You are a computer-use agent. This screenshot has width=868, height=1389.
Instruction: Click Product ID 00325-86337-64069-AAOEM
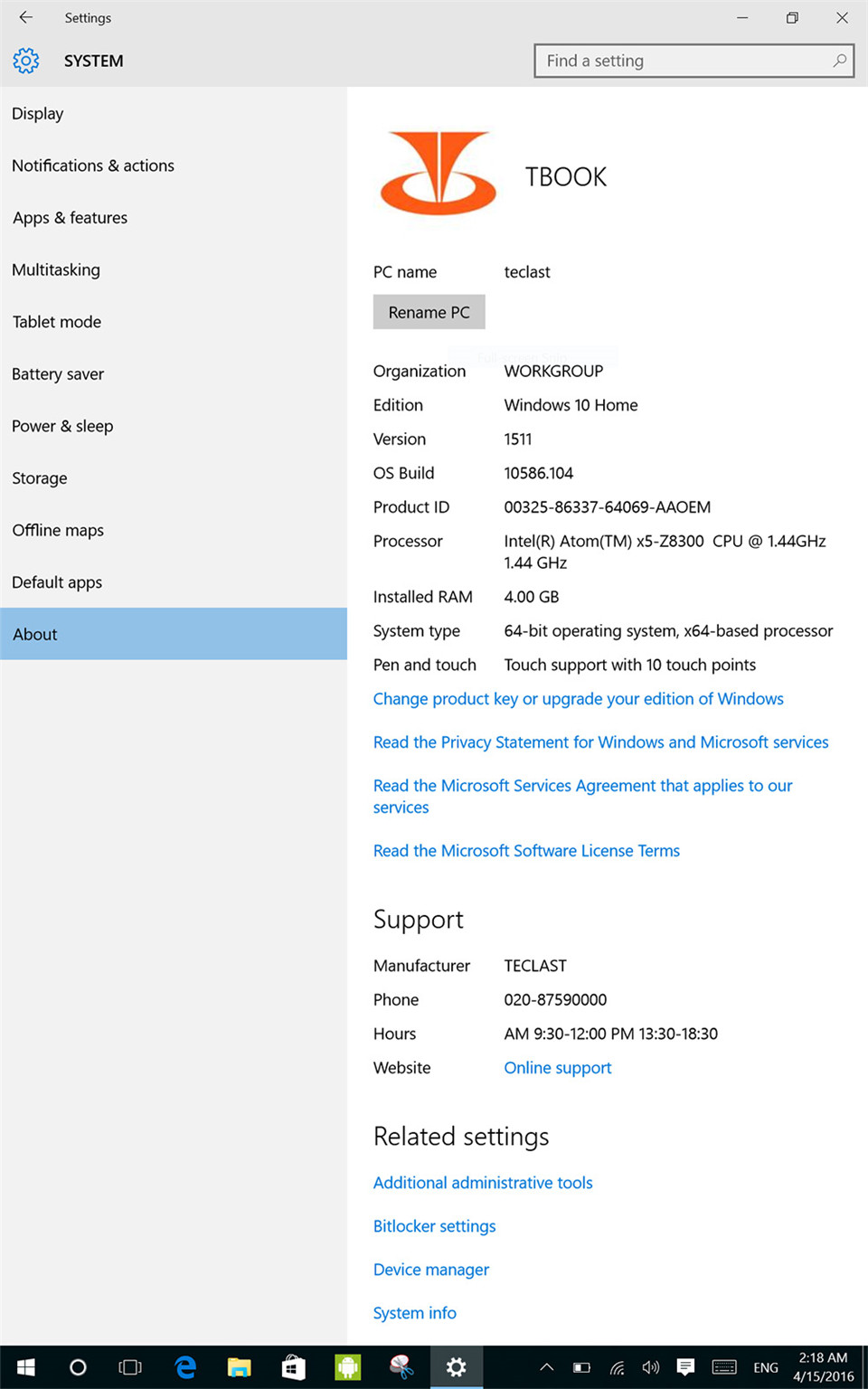[608, 507]
